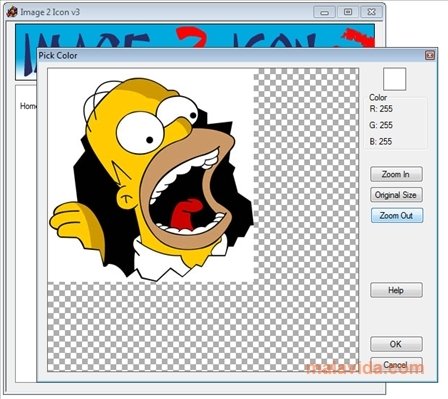Select the Original Size button
The image size is (448, 399).
[x=396, y=195]
